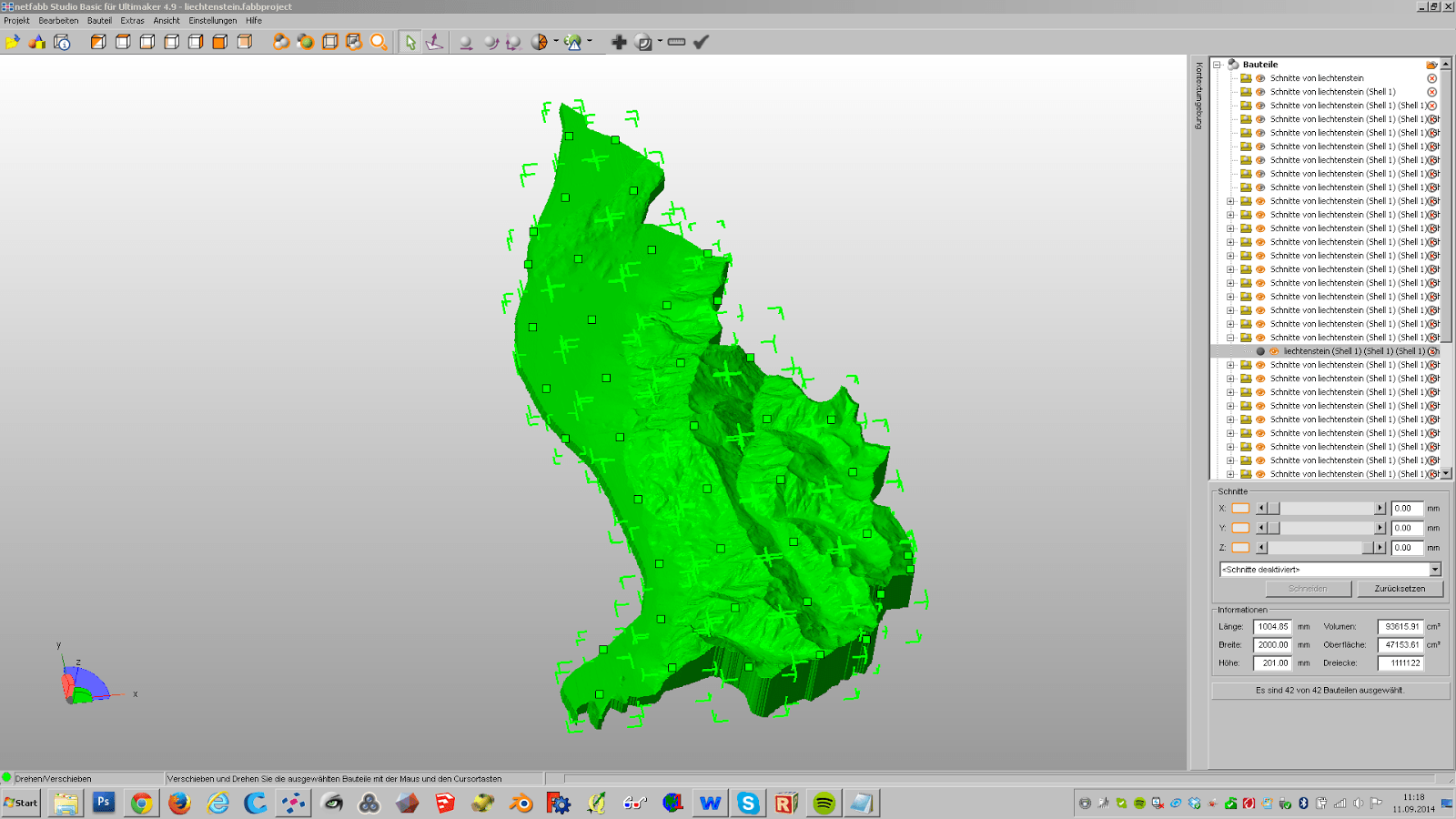Collapse the expanded parent of liechtenstein shell
Image resolution: width=1456 pixels, height=819 pixels.
click(1230, 338)
